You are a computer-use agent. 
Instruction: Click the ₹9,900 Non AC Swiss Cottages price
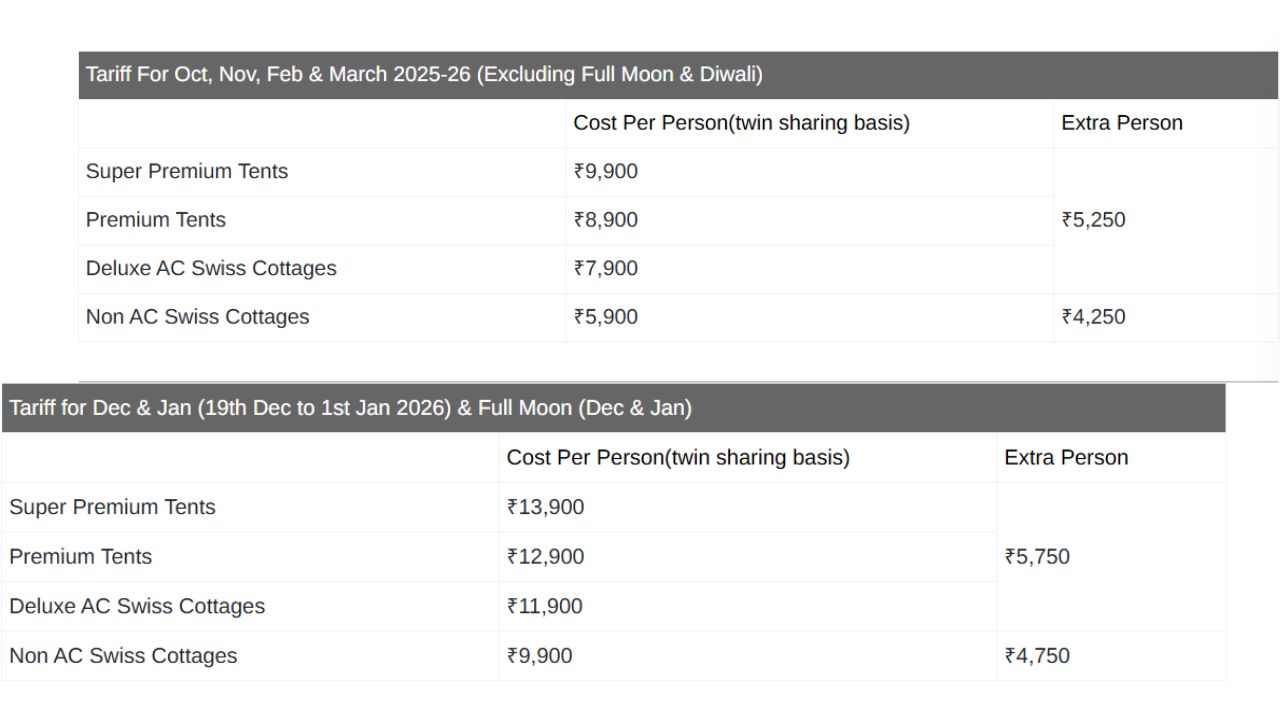point(539,656)
